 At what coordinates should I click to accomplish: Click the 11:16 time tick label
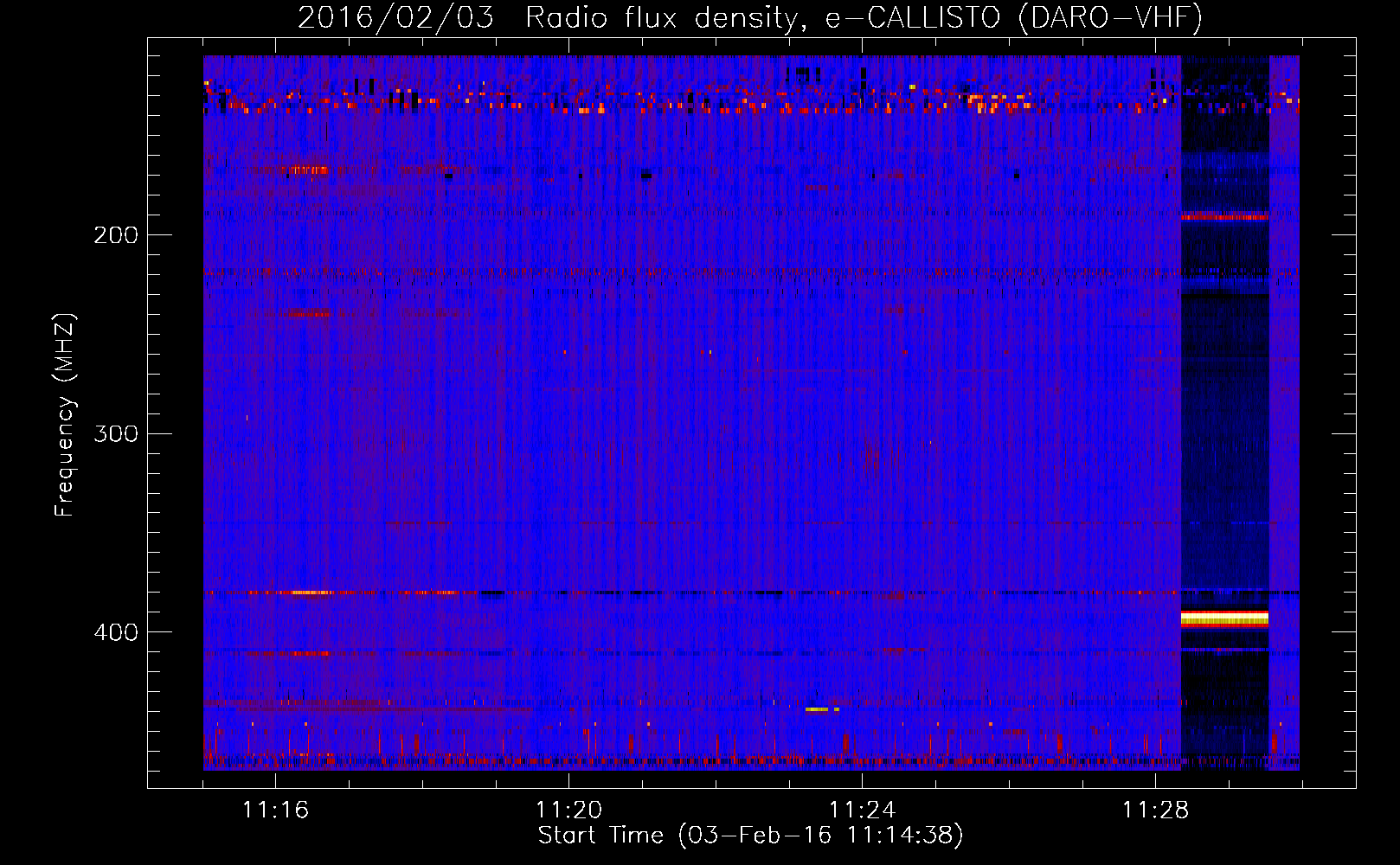275,811
